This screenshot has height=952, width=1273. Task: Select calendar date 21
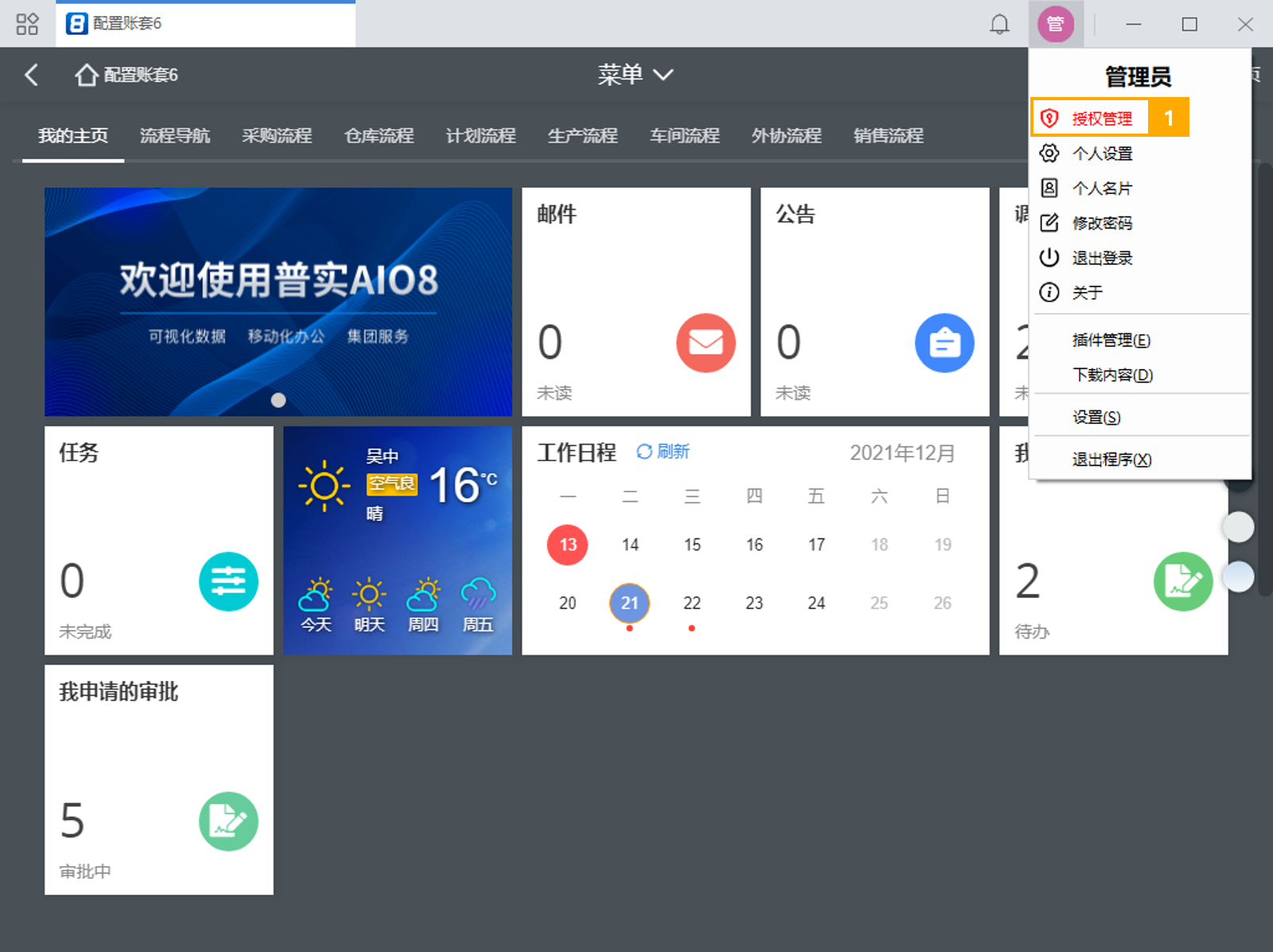click(x=629, y=603)
